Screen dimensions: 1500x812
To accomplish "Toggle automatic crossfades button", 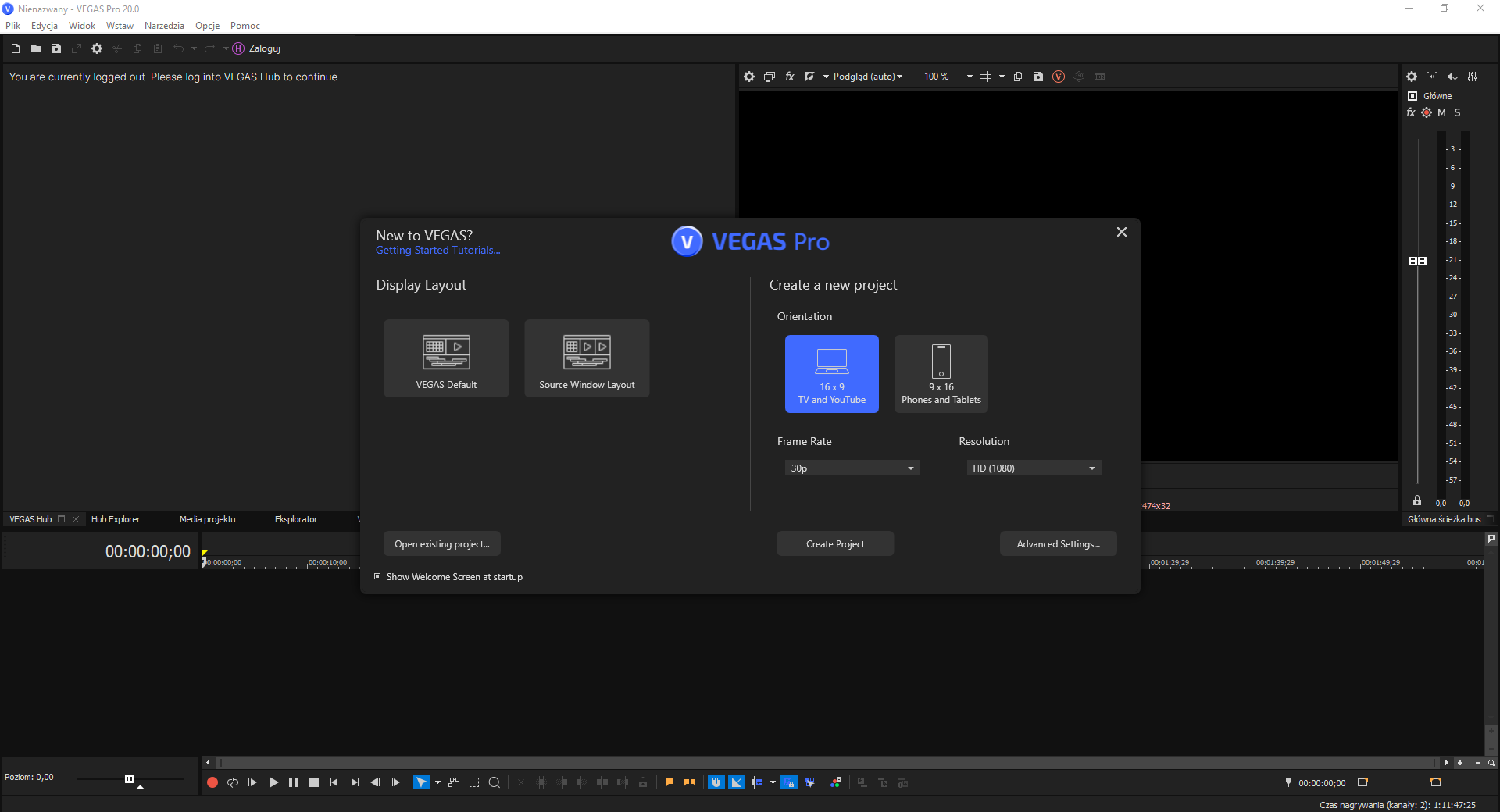I will click(x=737, y=782).
